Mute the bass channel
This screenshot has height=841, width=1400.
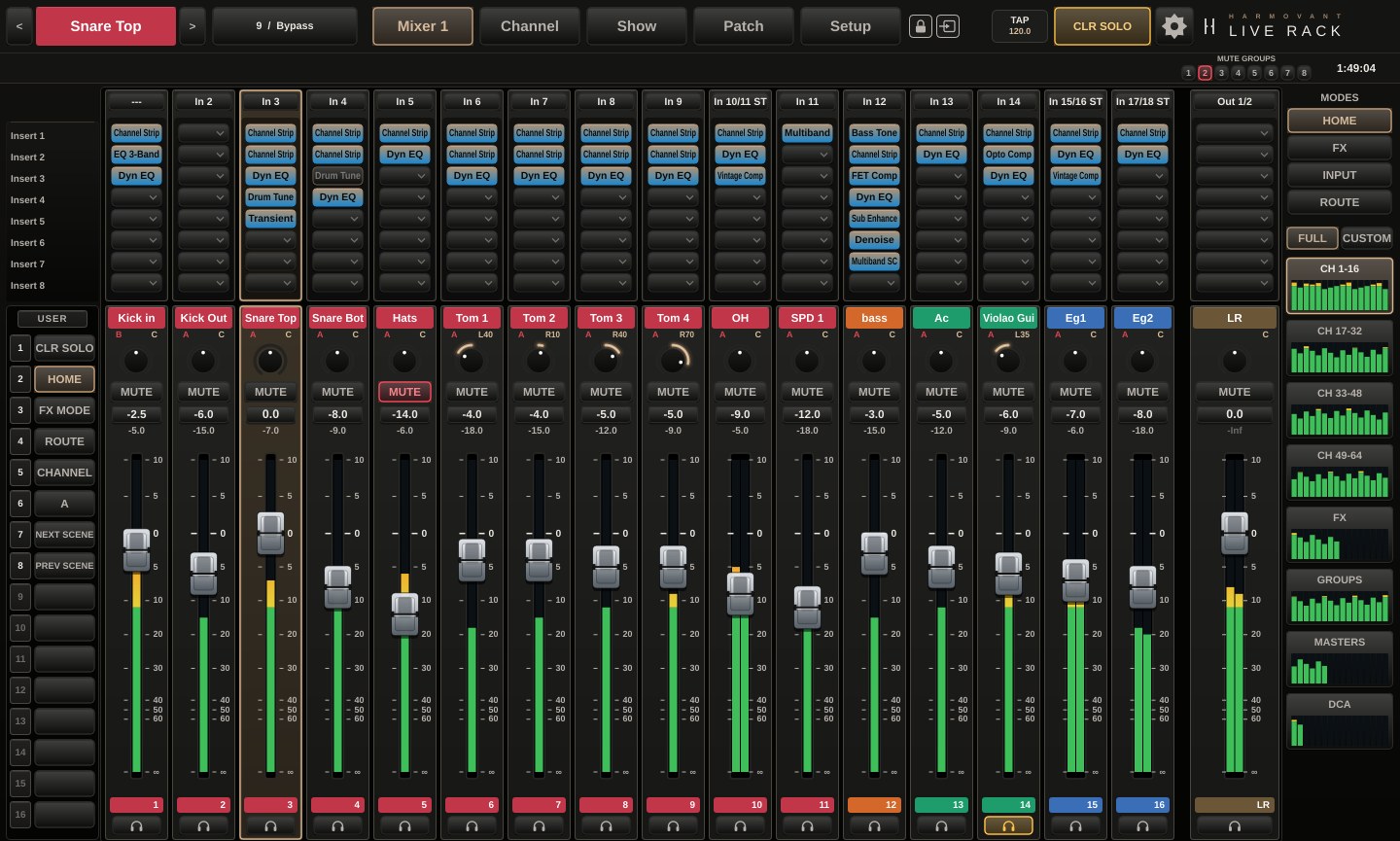[874, 392]
